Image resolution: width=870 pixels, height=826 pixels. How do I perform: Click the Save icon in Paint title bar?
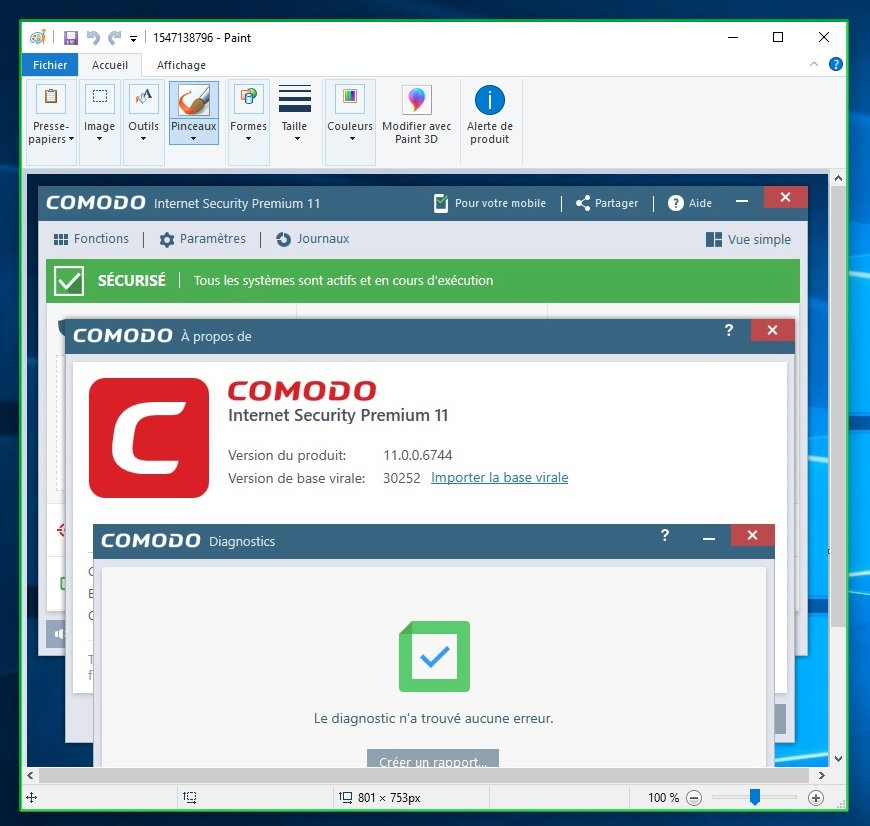[70, 38]
